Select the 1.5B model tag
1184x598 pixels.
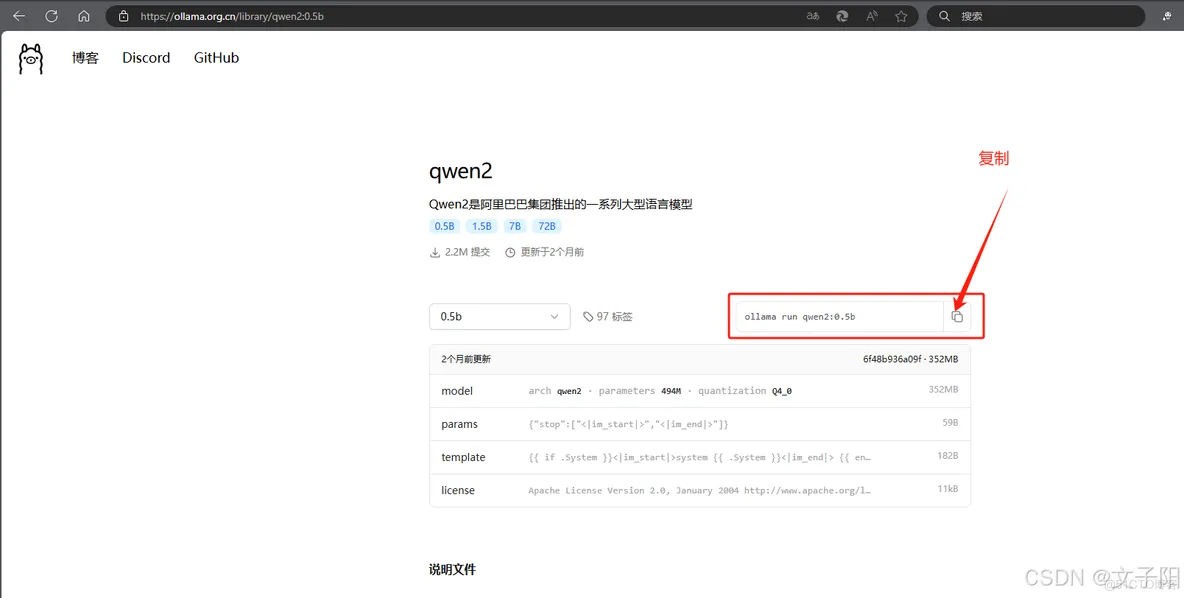coord(481,226)
